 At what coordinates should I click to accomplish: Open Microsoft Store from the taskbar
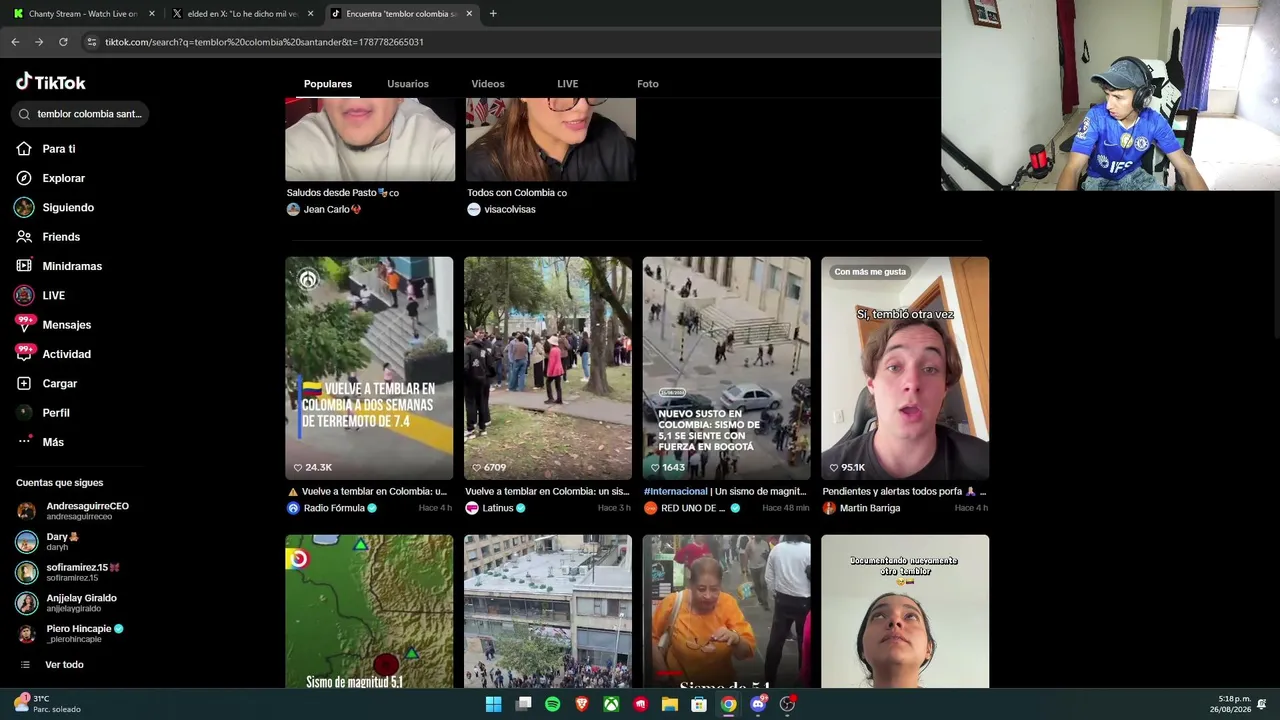(x=699, y=704)
